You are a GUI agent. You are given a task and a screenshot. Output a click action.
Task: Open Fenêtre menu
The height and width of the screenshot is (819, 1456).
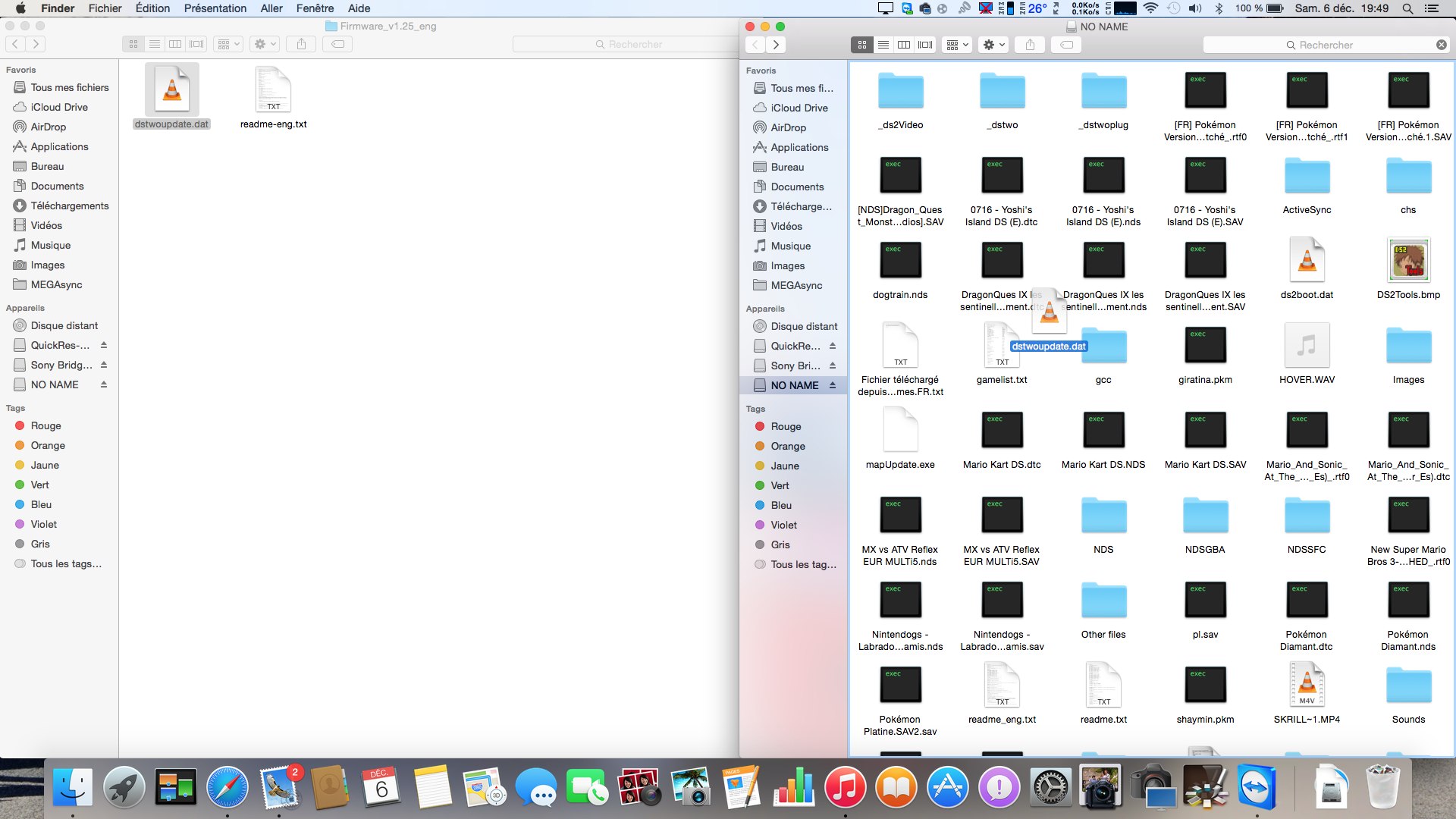[315, 8]
